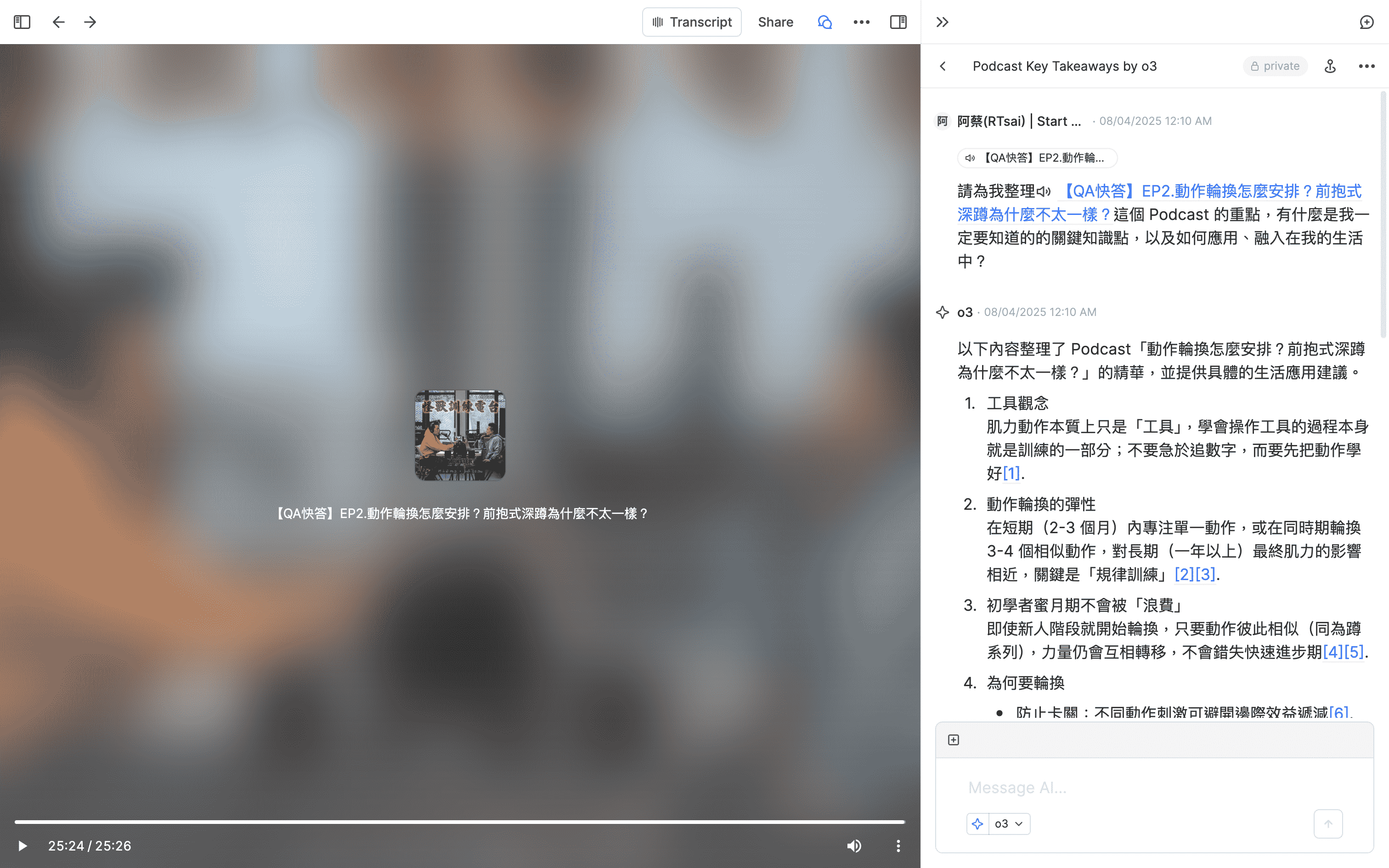The height and width of the screenshot is (868, 1389).
Task: Toggle the navigation sidebar open
Action: [x=23, y=22]
